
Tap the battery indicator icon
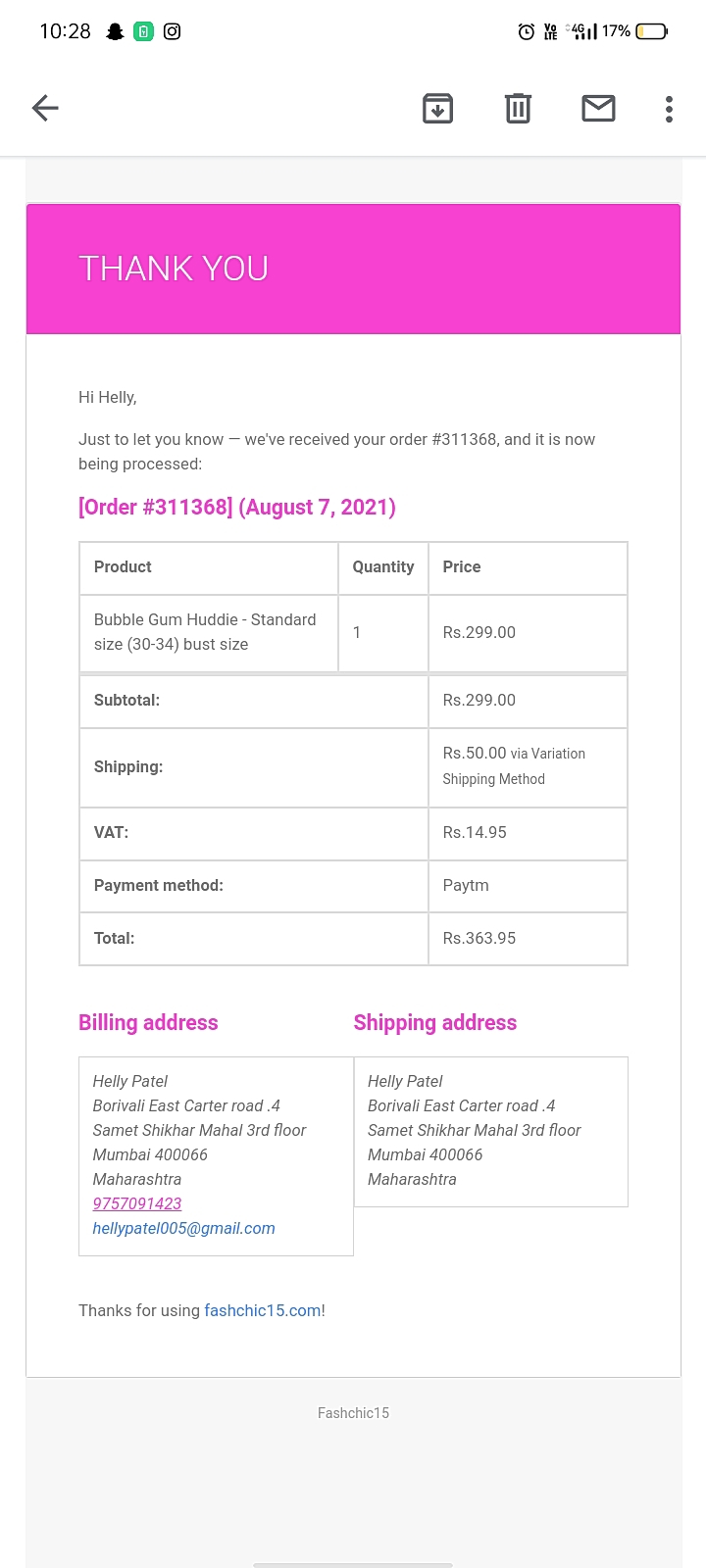[x=651, y=31]
